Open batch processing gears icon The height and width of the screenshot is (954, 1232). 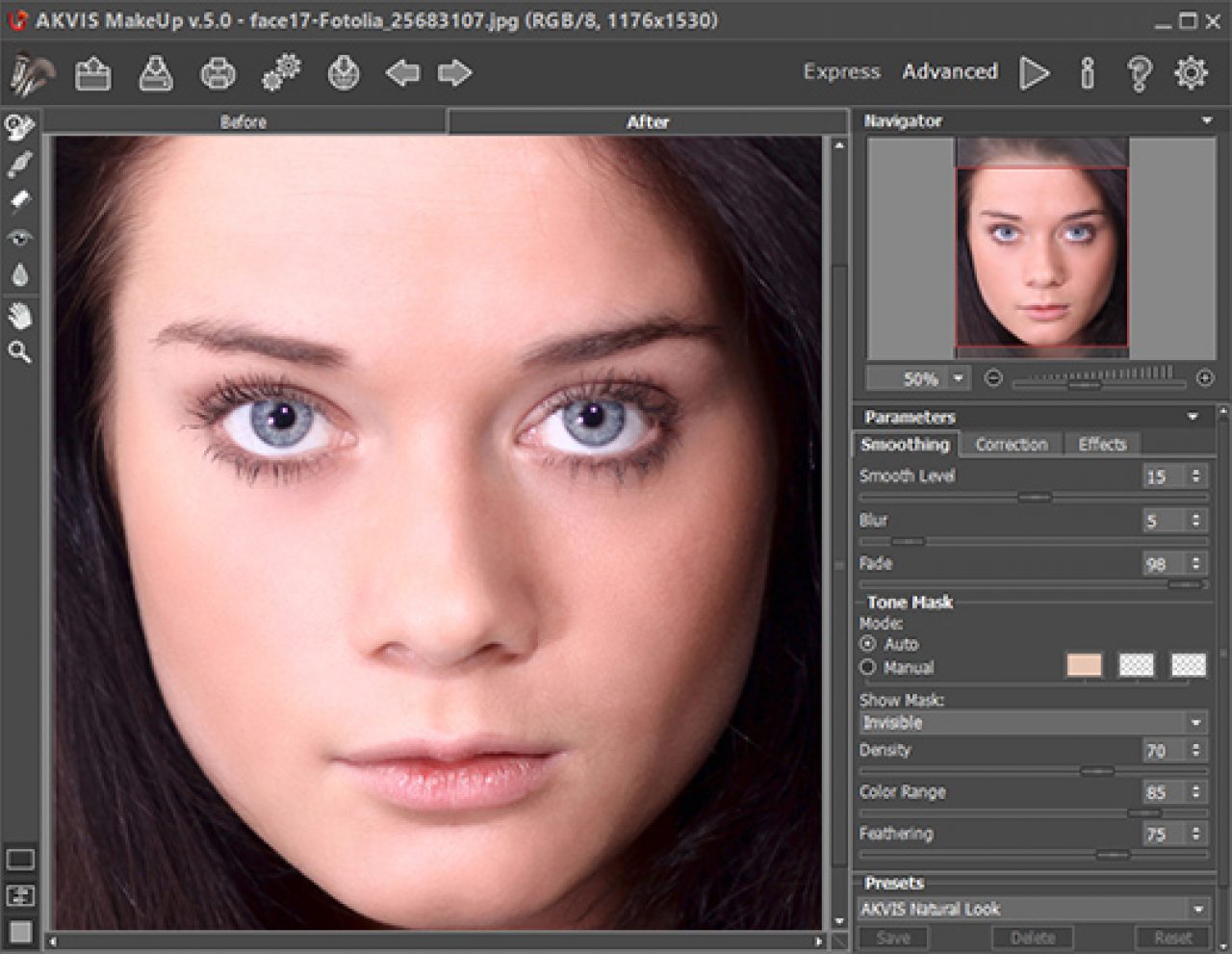(281, 73)
